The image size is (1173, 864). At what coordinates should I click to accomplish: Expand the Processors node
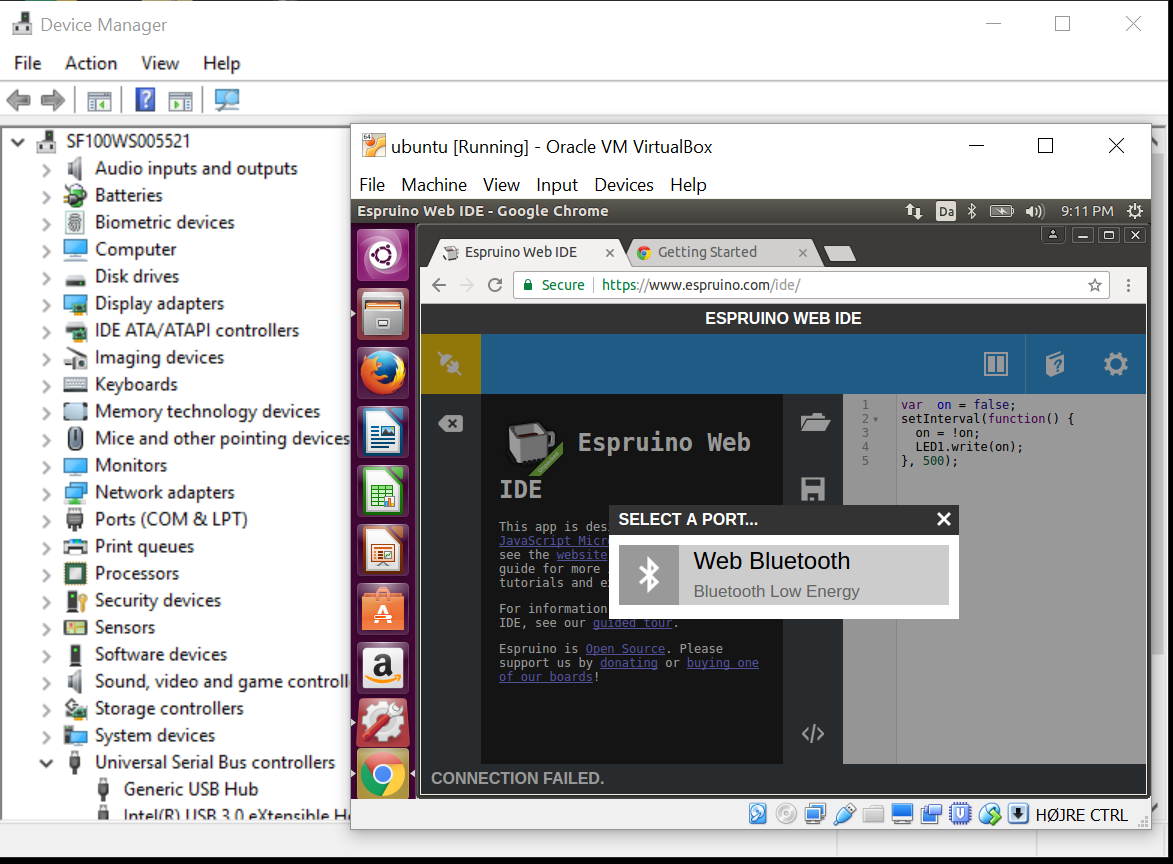[46, 575]
